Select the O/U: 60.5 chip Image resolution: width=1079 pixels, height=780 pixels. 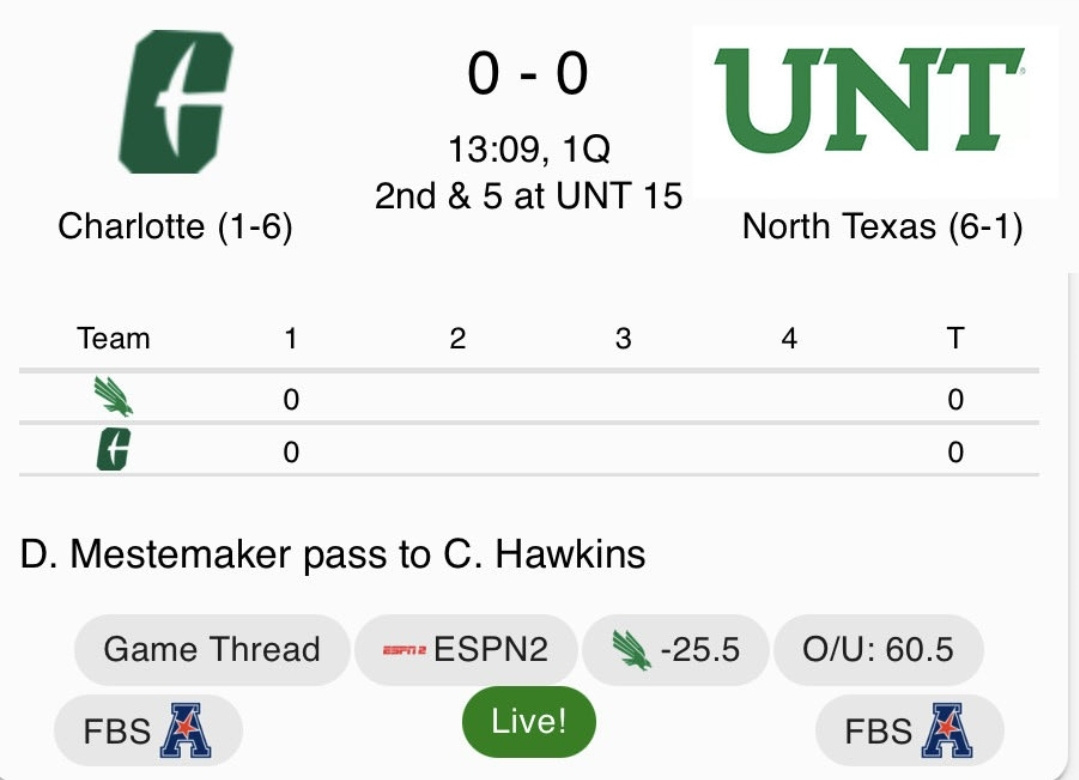(878, 650)
